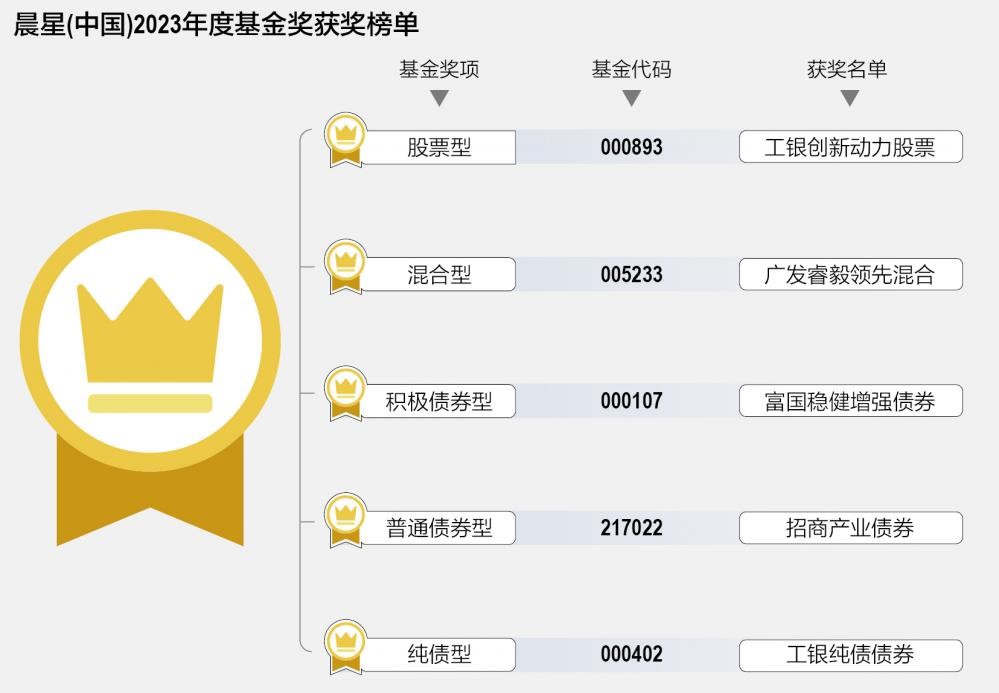Click the large gold crown medal
The width and height of the screenshot is (999, 693).
pos(150,378)
